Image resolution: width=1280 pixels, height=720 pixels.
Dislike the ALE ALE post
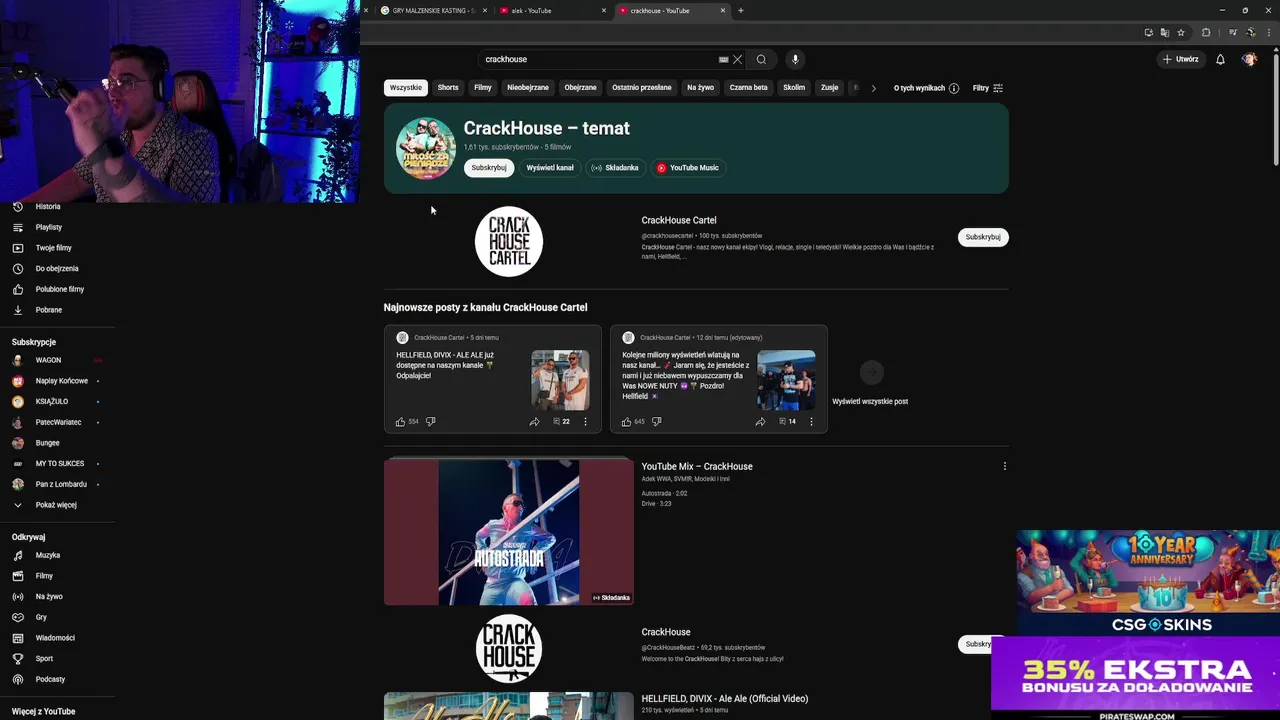(x=431, y=422)
